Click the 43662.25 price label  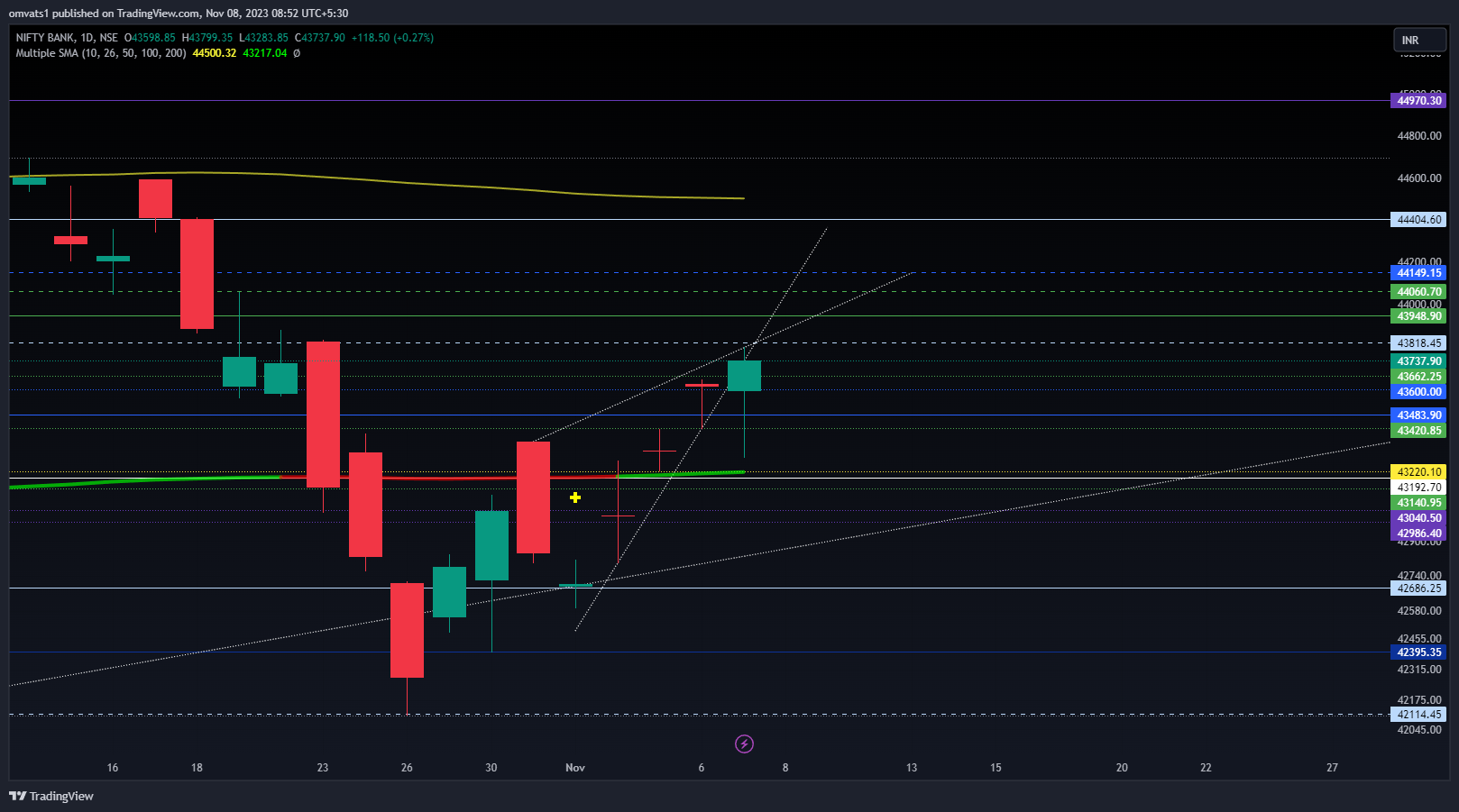click(x=1419, y=377)
